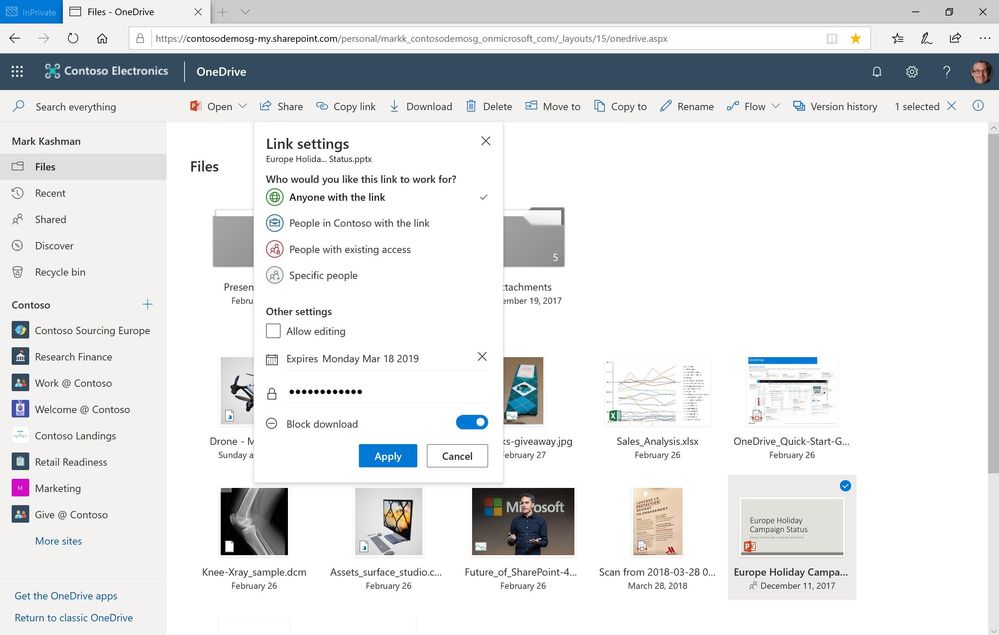Add a site with the plus next to Contoso
Image resolution: width=999 pixels, height=635 pixels.
(147, 304)
